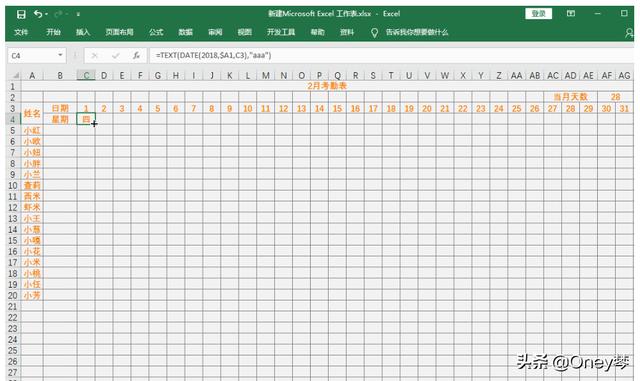This screenshot has width=640, height=381.
Task: Minimize the Excel window
Action: pyautogui.click(x=598, y=14)
